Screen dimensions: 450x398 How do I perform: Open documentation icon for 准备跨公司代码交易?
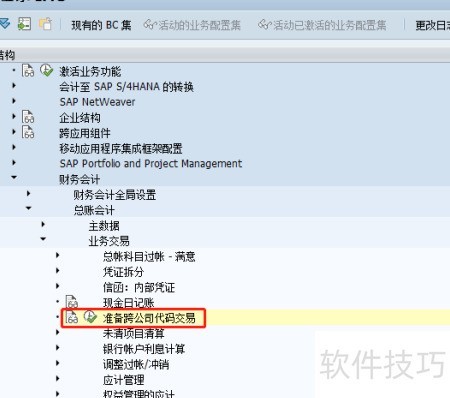tap(72, 317)
